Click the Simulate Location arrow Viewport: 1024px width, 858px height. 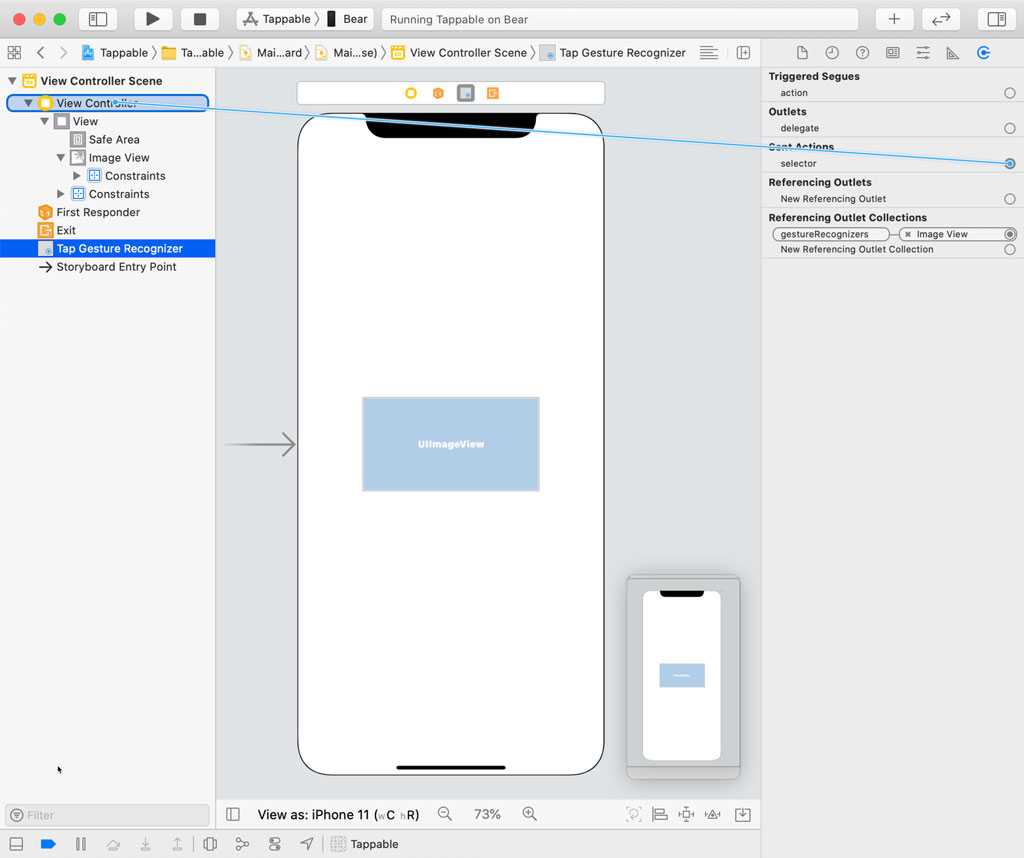(306, 844)
